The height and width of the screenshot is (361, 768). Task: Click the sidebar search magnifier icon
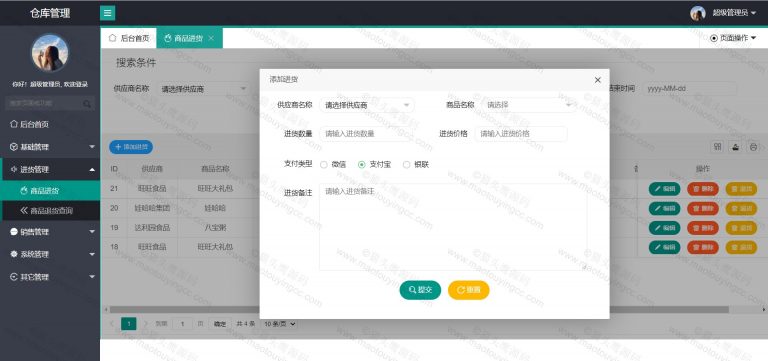pyautogui.click(x=87, y=104)
